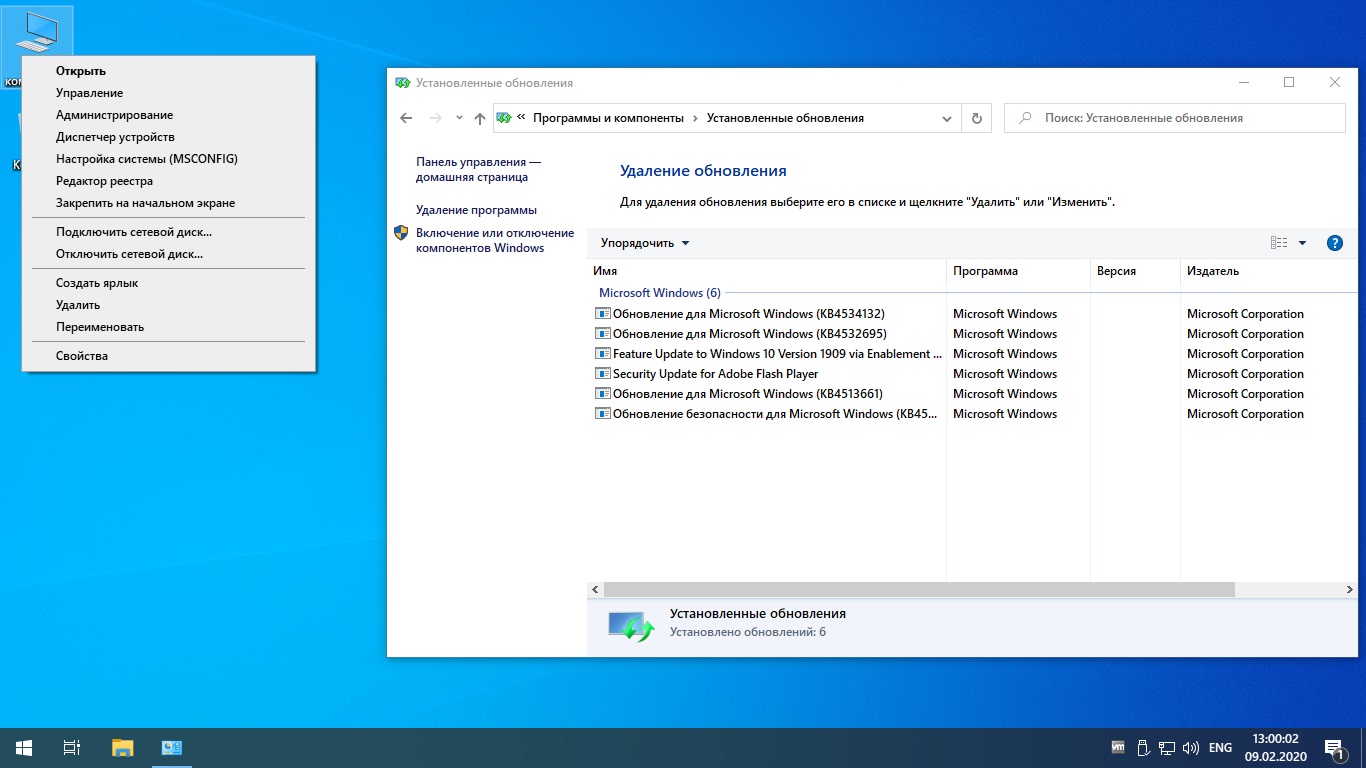Open the help question mark icon
The width and height of the screenshot is (1366, 768).
pos(1334,243)
